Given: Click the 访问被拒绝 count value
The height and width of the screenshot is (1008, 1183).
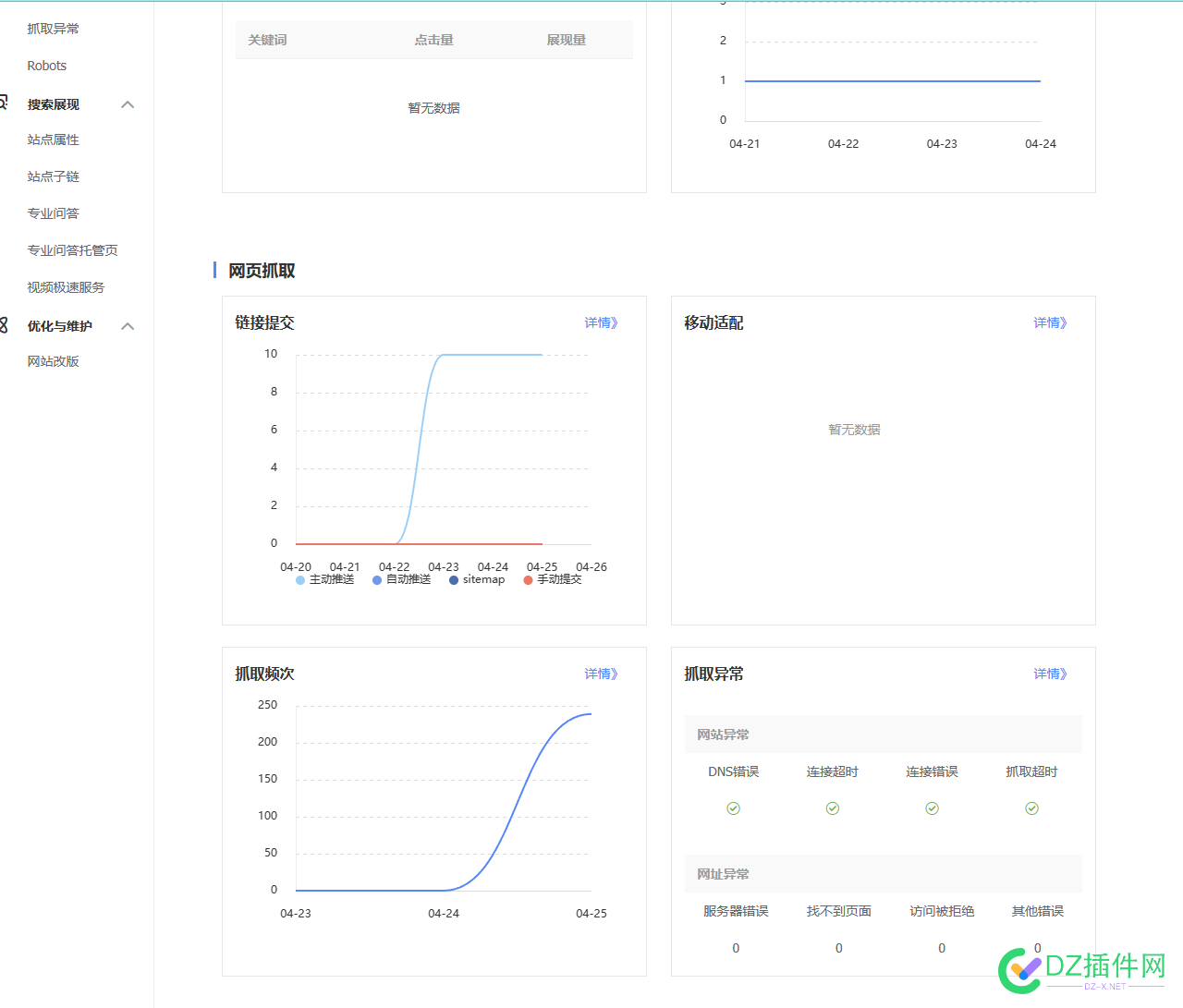Looking at the screenshot, I should (x=942, y=948).
